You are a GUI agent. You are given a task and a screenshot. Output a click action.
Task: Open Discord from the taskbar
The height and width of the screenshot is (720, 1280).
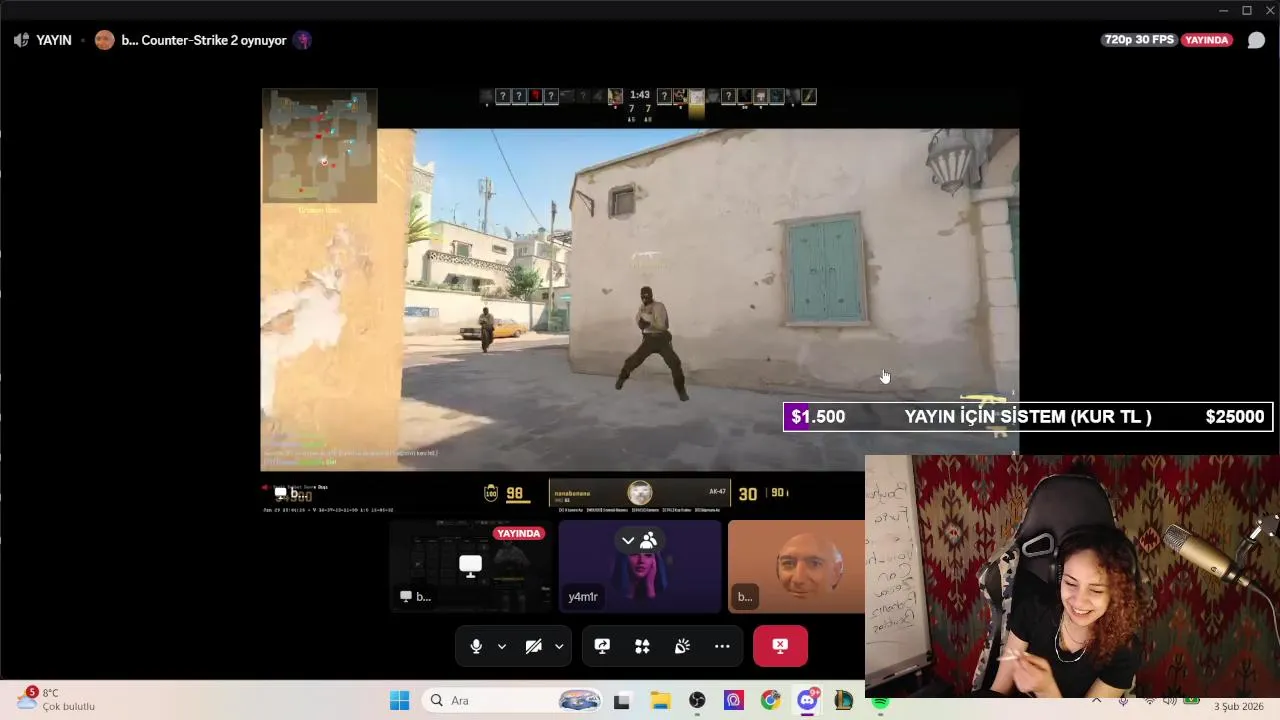point(807,700)
